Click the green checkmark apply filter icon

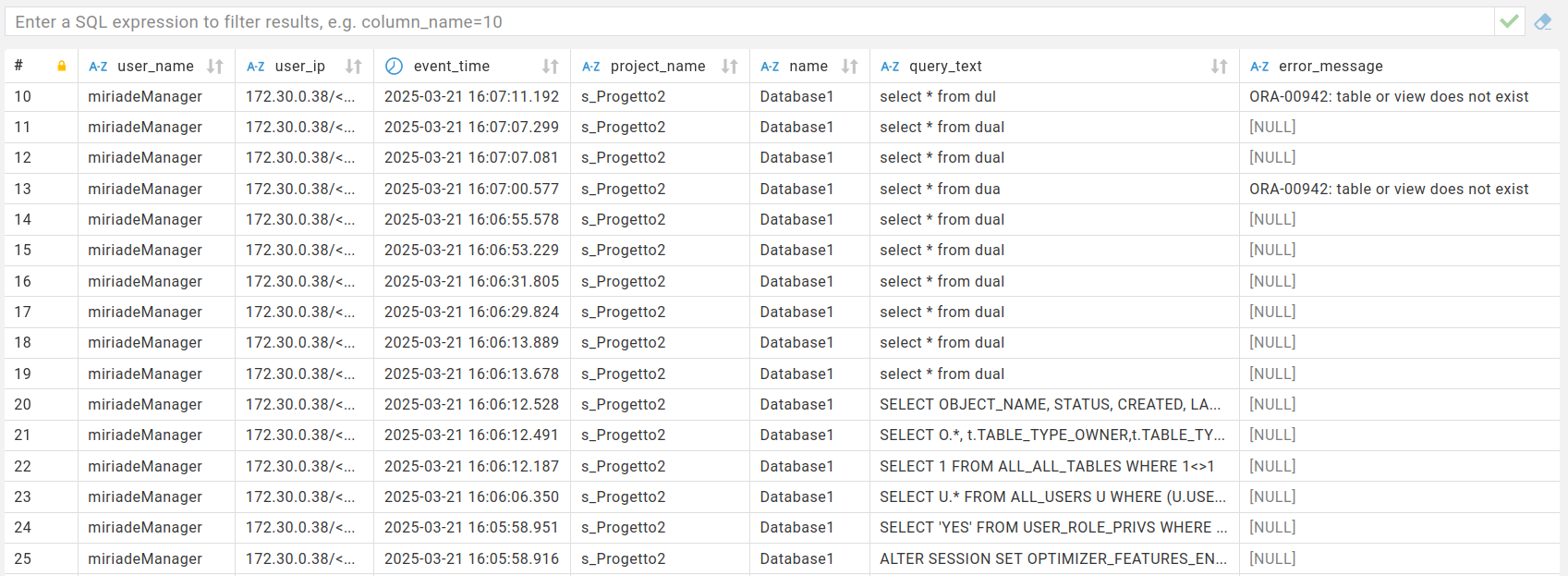point(1509,21)
